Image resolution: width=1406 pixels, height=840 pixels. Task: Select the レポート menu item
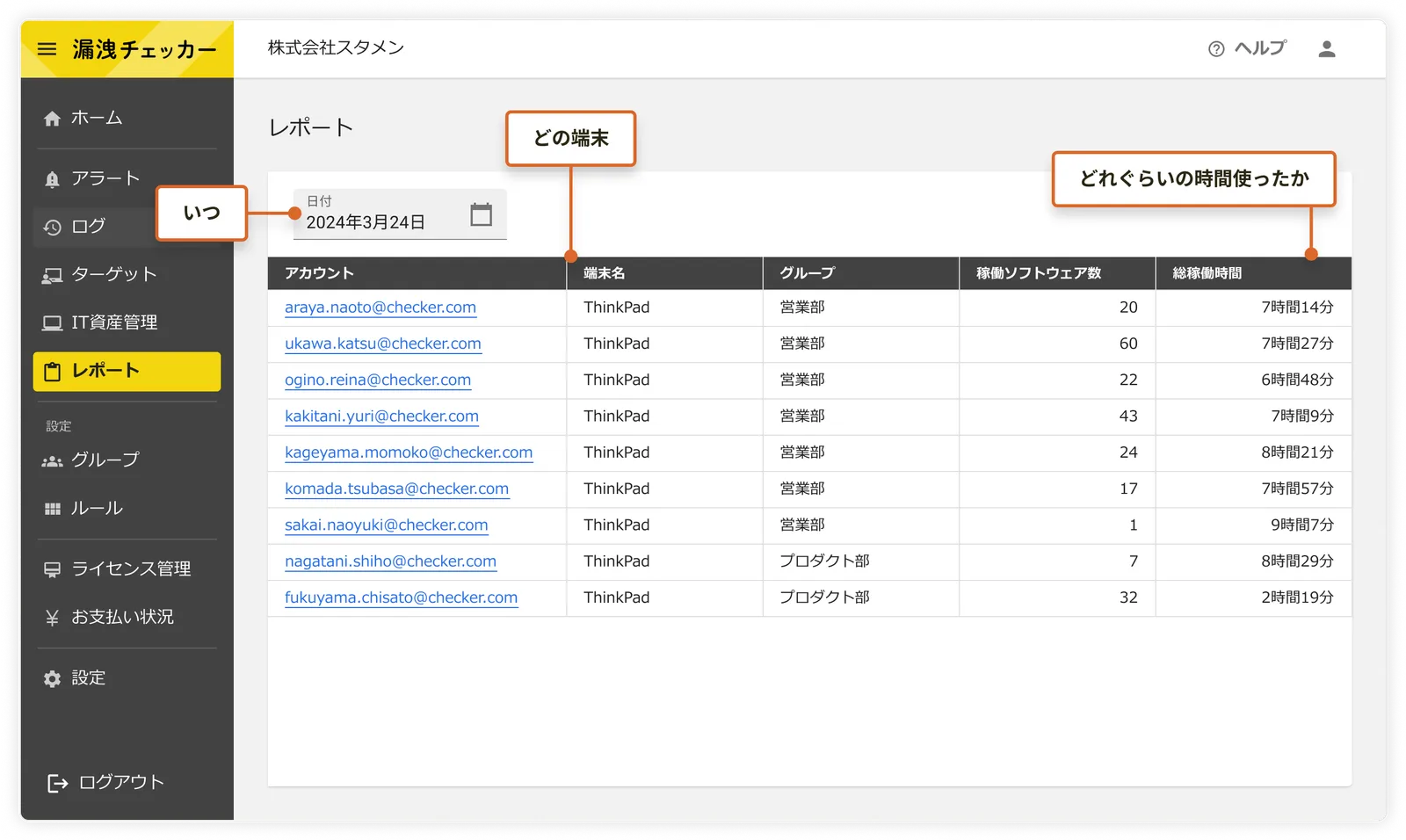tap(127, 371)
